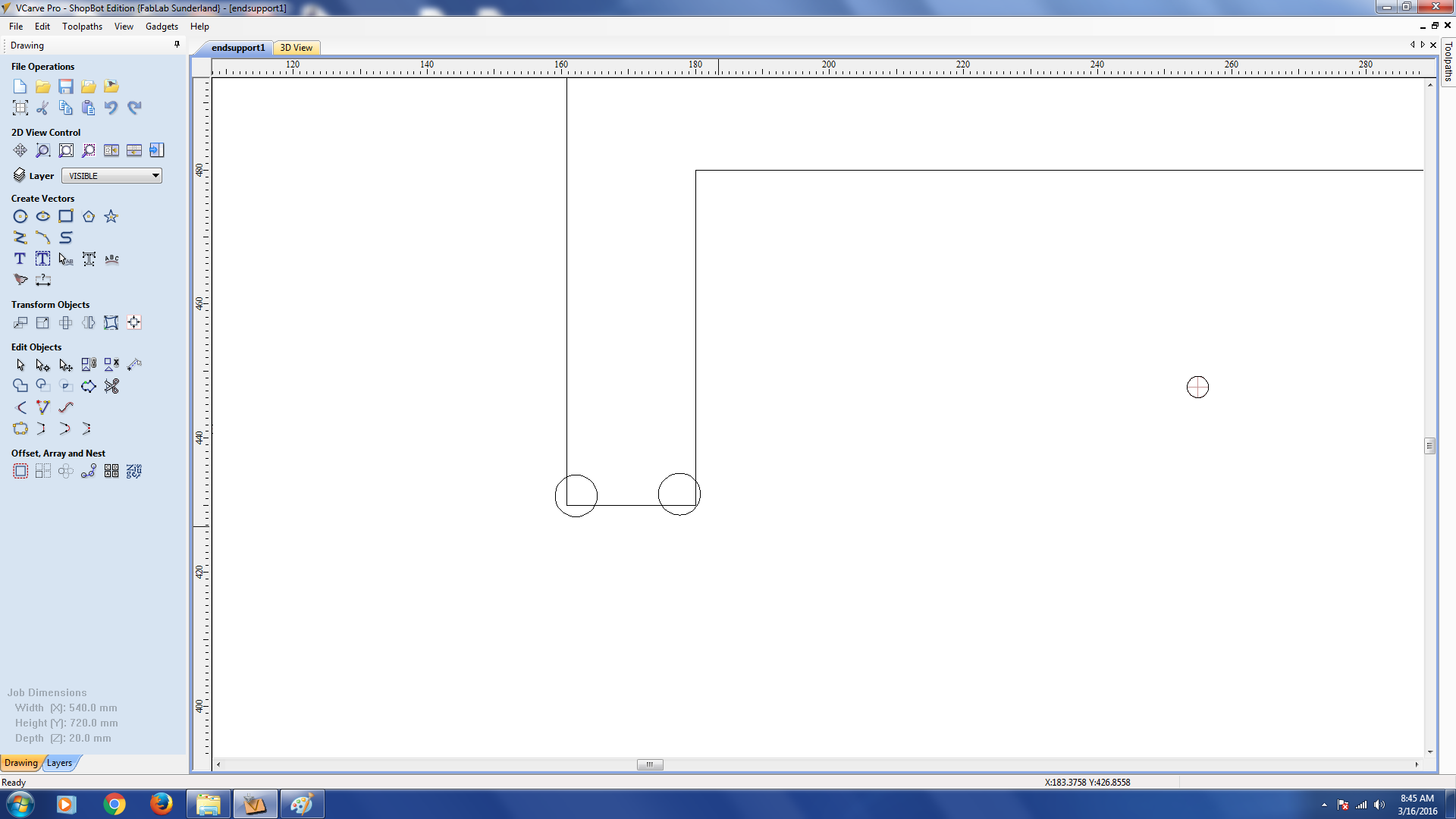Tile views horizontally
Screen dimensions: 1456x819
tap(134, 150)
